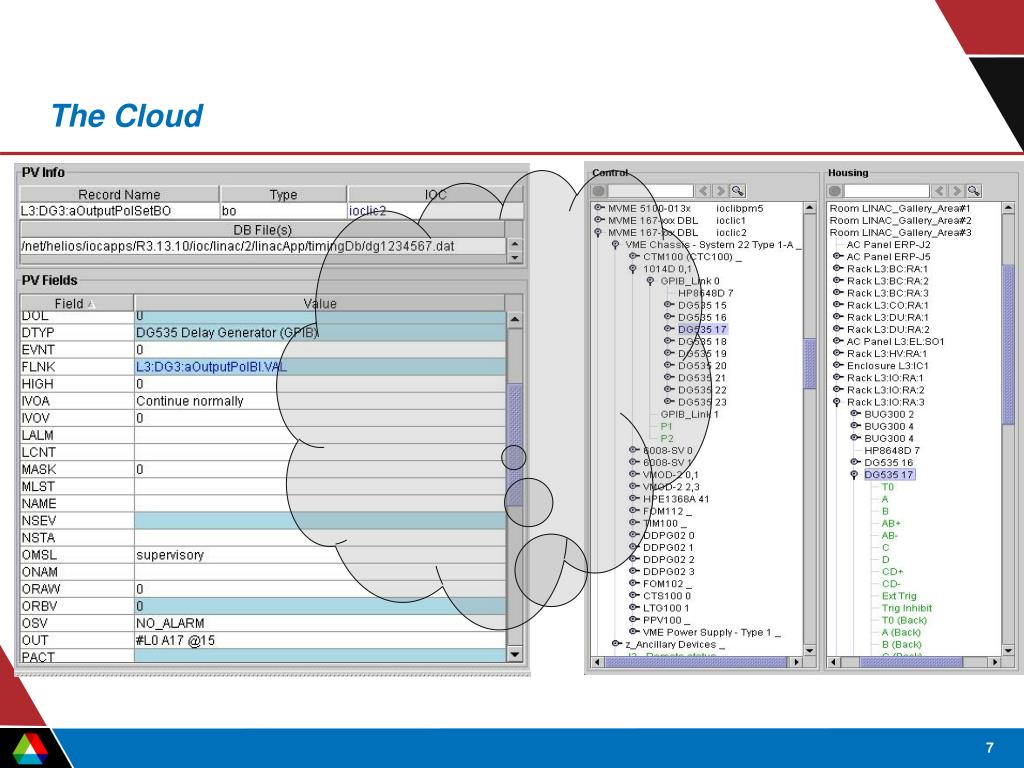Collapse MVME 167-xxx DBL ioclic2 node
1024x768 pixels.
pos(598,232)
